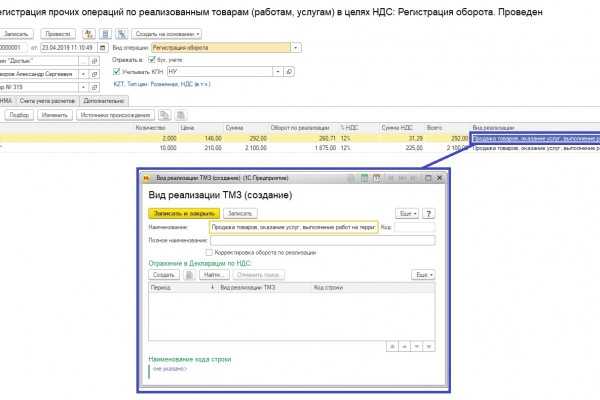Click the Изменить button

(55, 115)
